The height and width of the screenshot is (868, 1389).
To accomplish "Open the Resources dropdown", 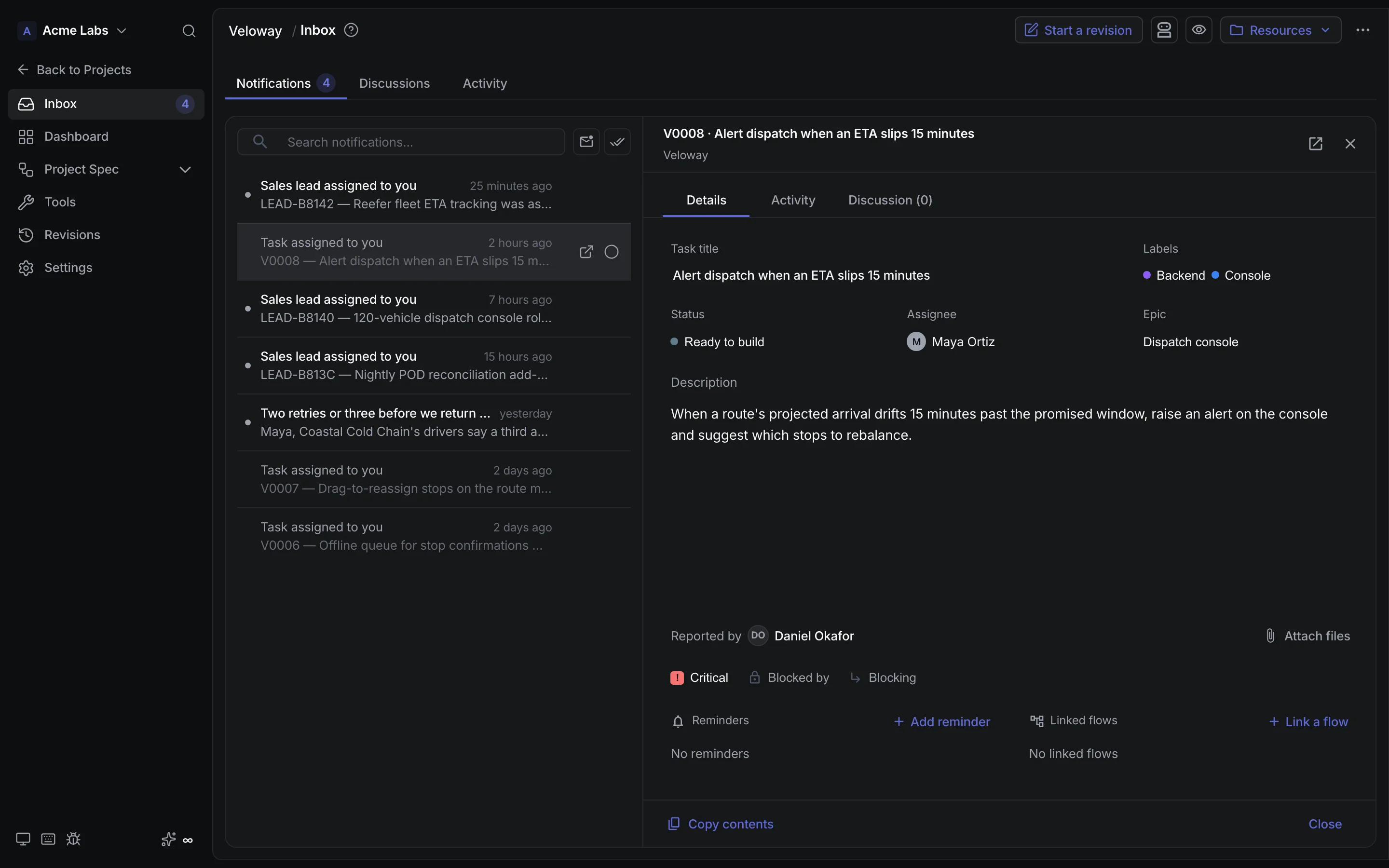I will (1280, 30).
